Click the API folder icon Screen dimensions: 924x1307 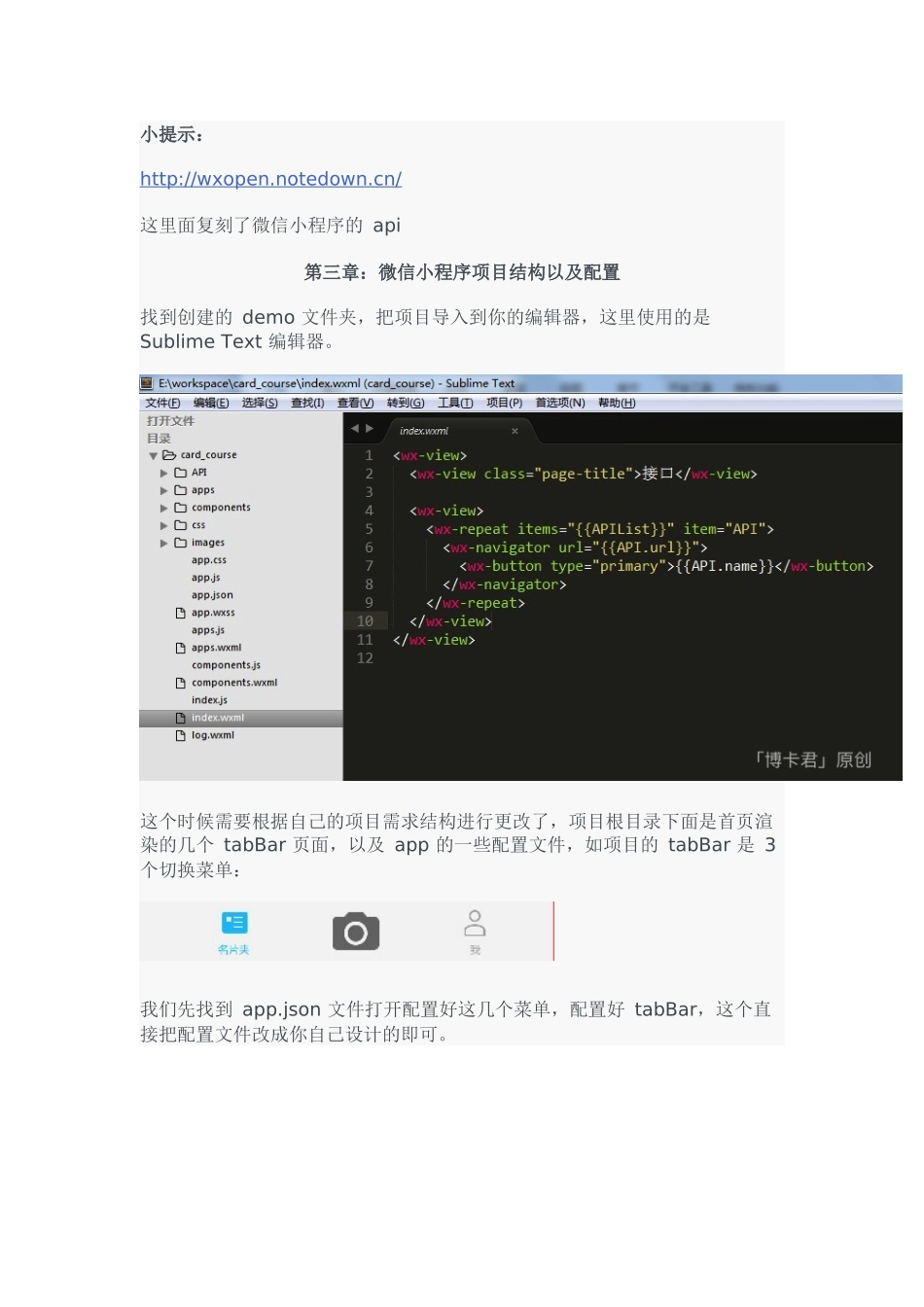180,473
